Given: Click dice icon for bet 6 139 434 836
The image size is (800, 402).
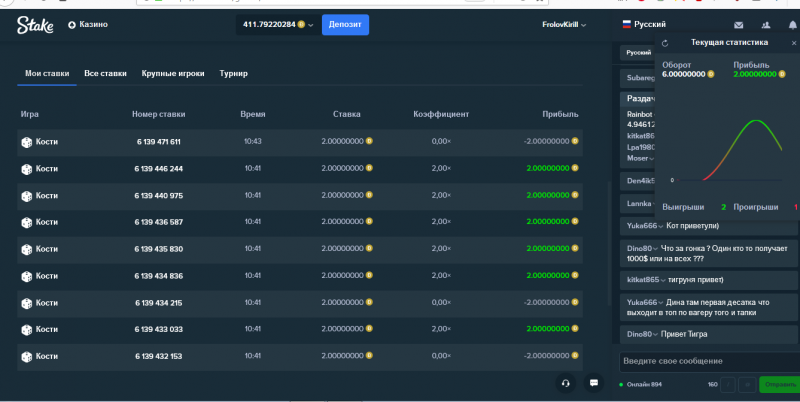Looking at the screenshot, I should point(27,277).
